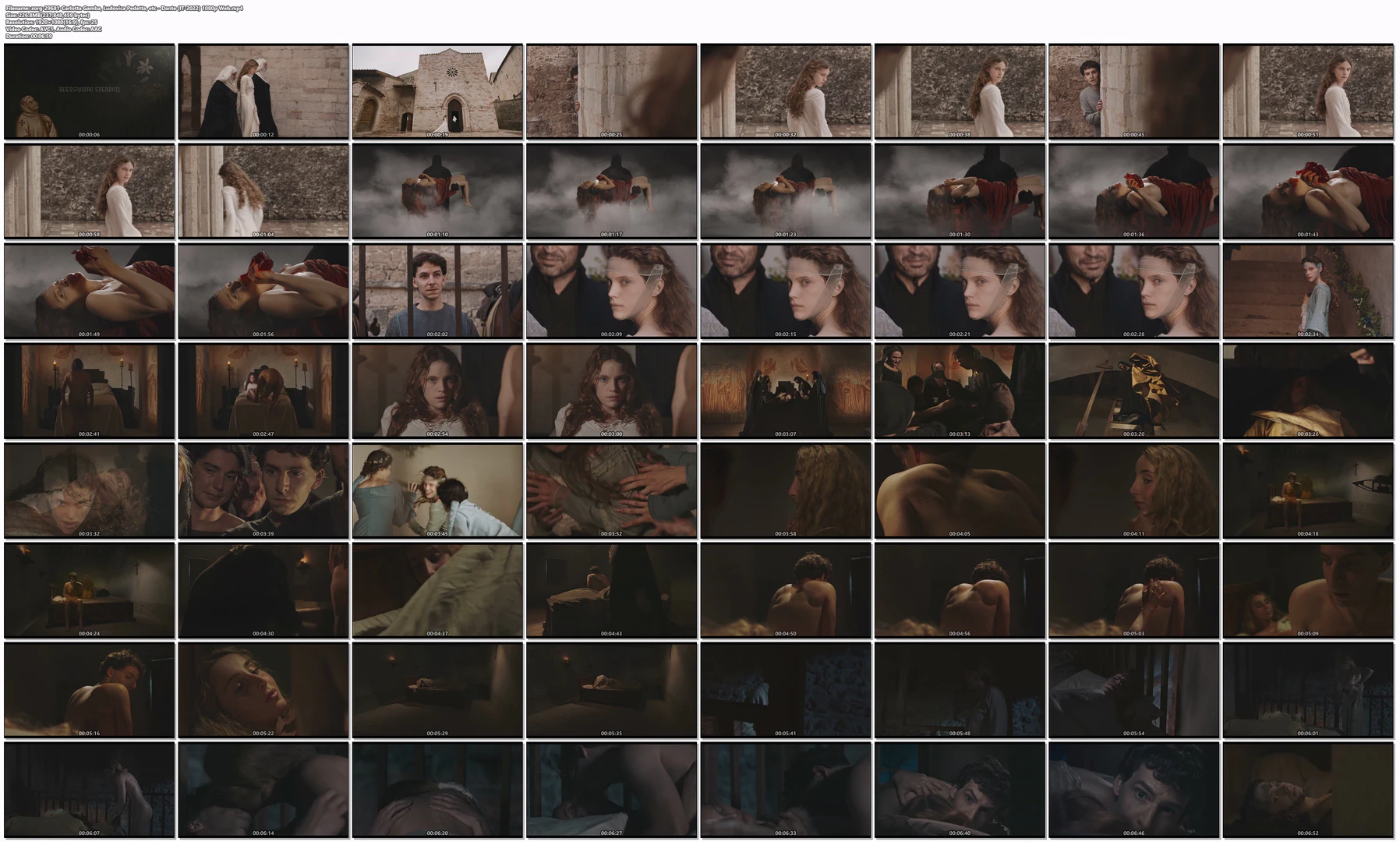Image resolution: width=1400 pixels, height=842 pixels.
Task: Select the thumbnail marked 00:06:01
Action: pos(1308,690)
